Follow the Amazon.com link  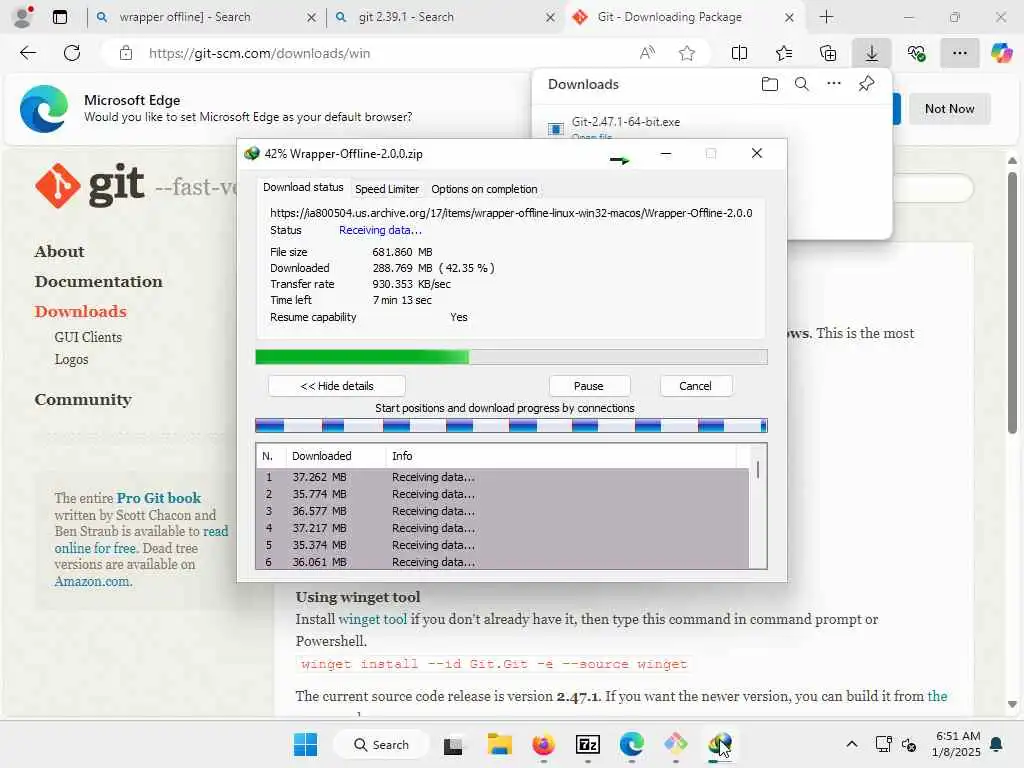click(93, 581)
